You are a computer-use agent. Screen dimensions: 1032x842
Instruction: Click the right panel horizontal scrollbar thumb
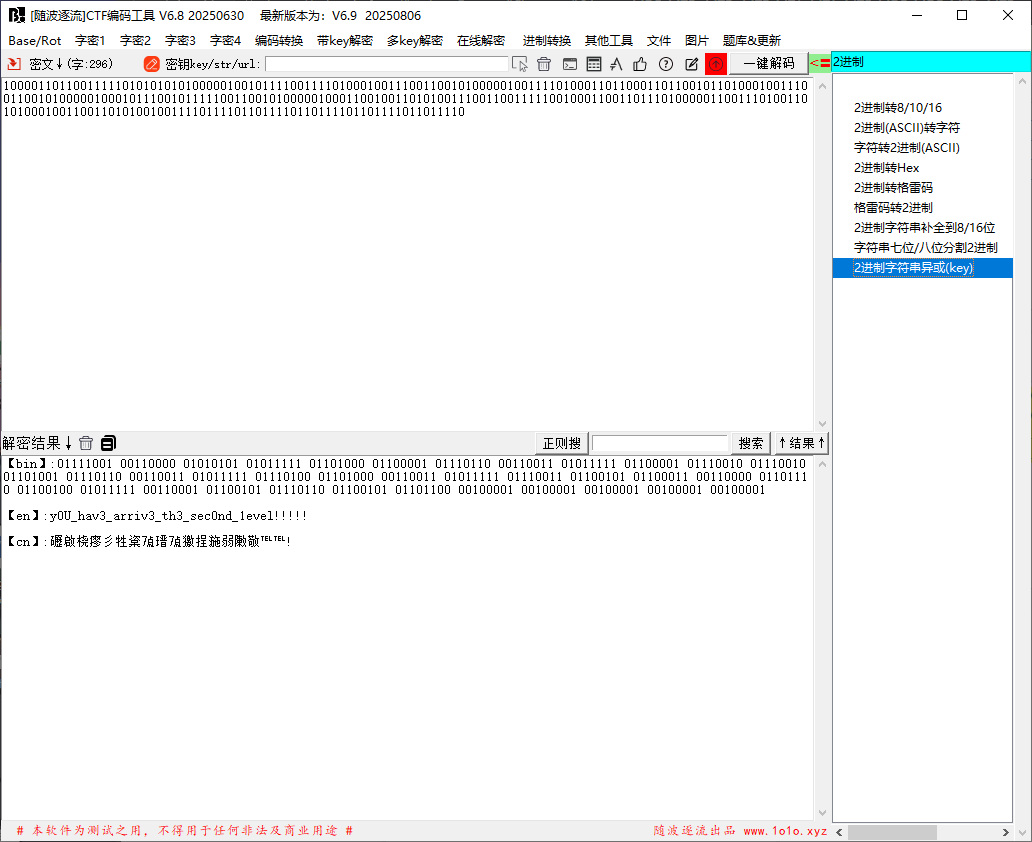878,832
